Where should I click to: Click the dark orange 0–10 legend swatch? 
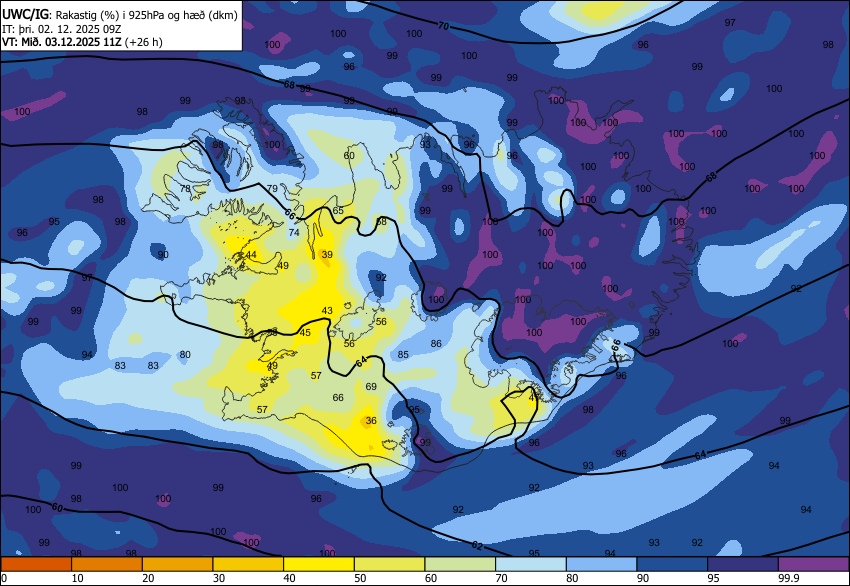pyautogui.click(x=36, y=564)
